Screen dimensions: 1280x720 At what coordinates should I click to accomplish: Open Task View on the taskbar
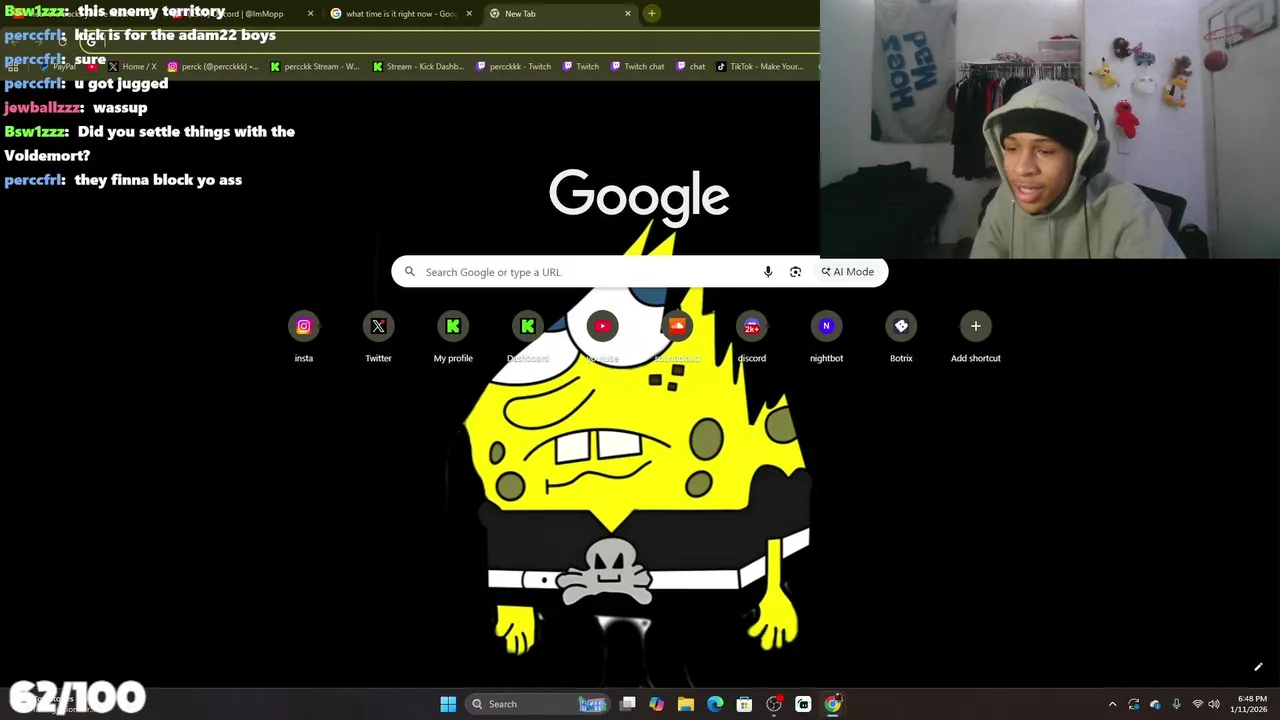[x=628, y=704]
